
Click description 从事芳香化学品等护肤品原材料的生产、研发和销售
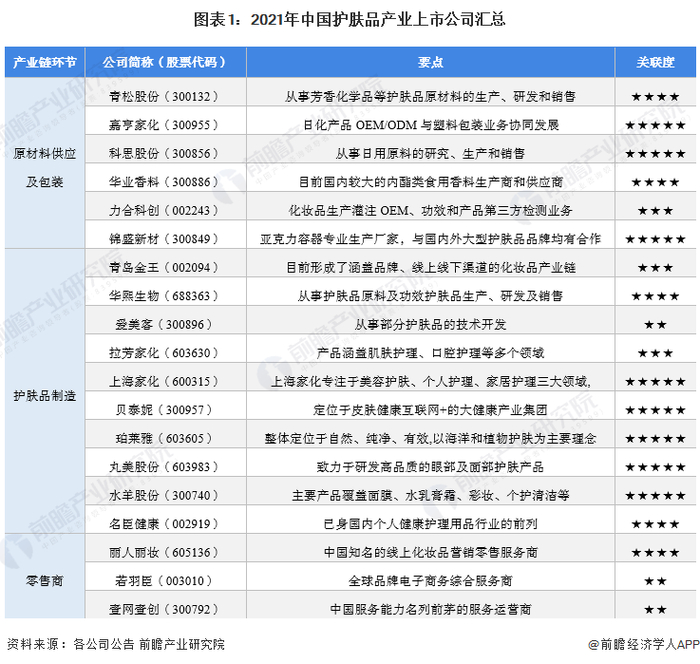pos(430,96)
